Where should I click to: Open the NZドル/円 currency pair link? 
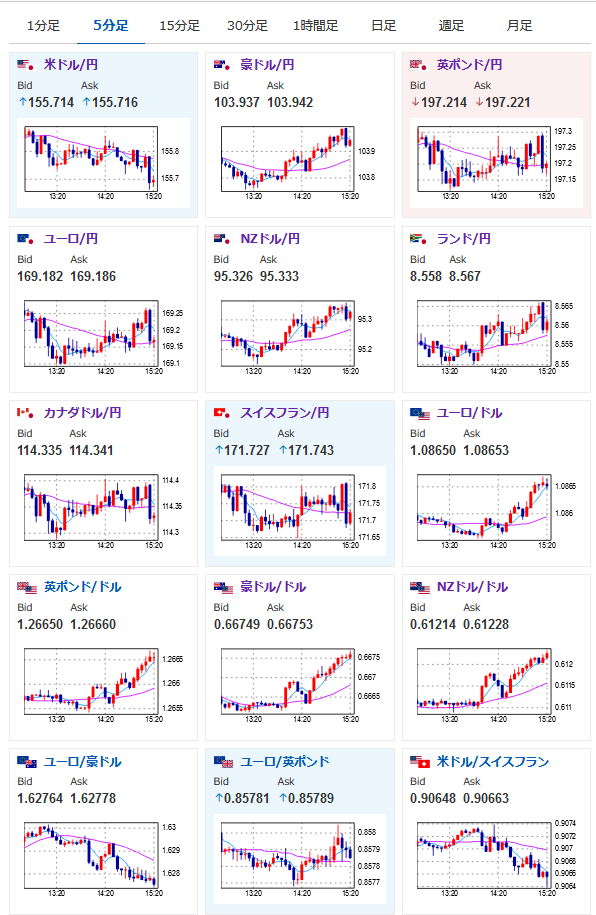point(270,239)
